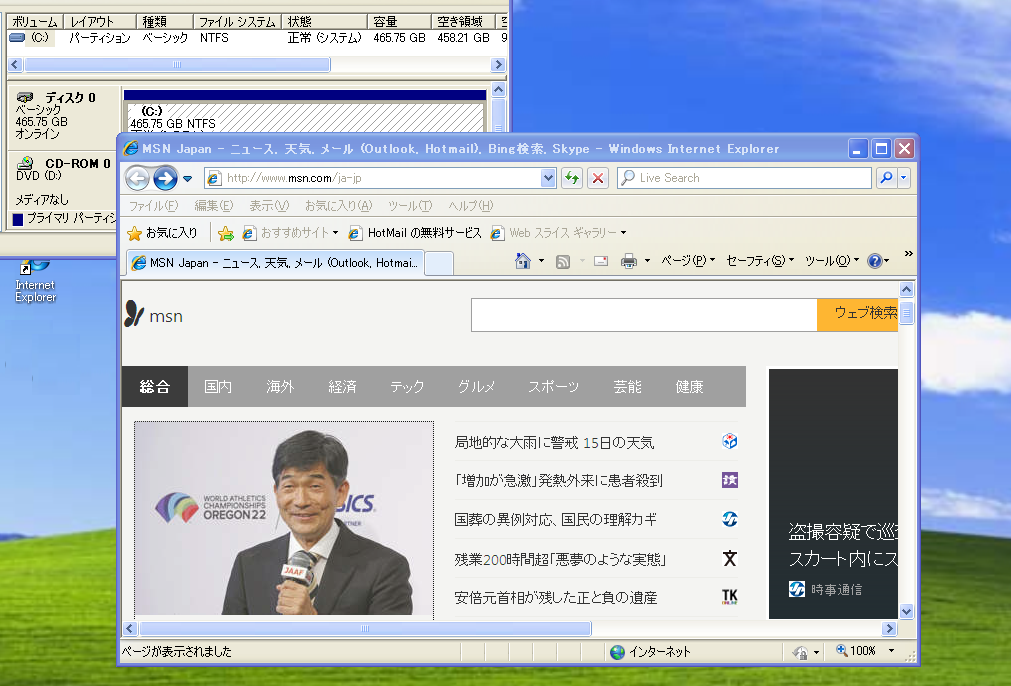The width and height of the screenshot is (1011, 686).
Task: Select the MSN Japan browser tab
Action: (x=275, y=263)
